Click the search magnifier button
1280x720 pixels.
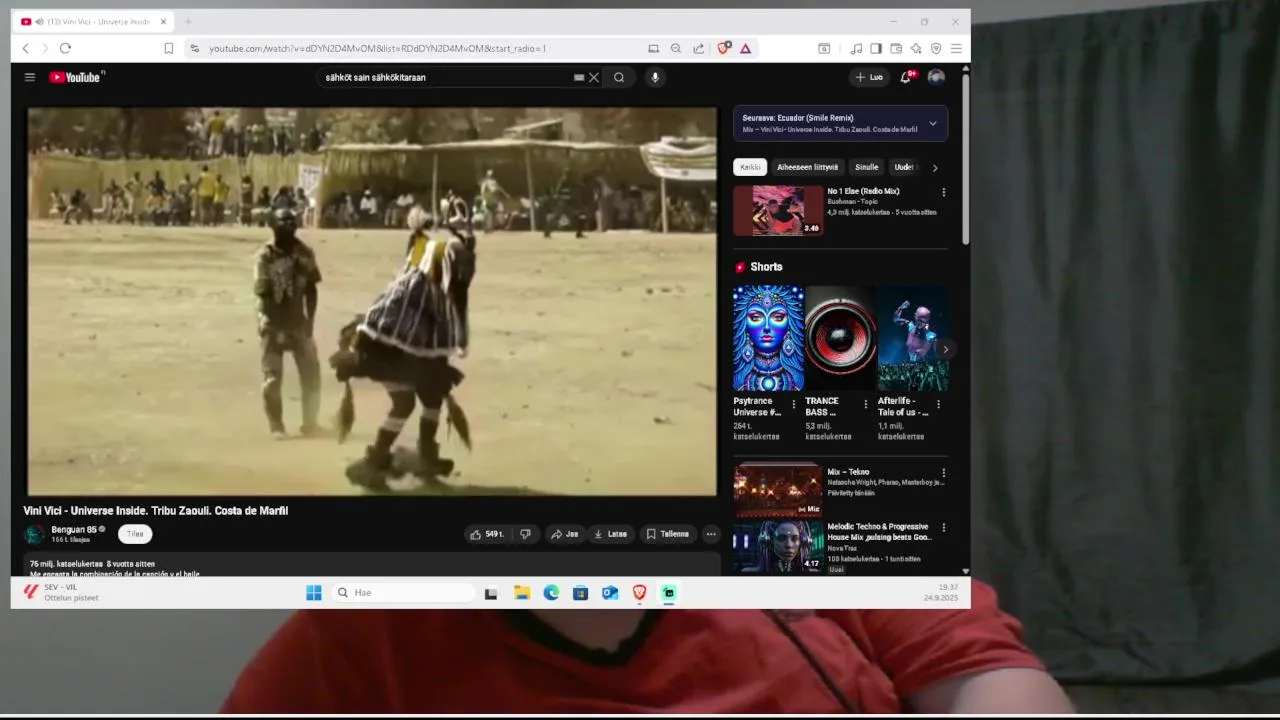(x=619, y=77)
